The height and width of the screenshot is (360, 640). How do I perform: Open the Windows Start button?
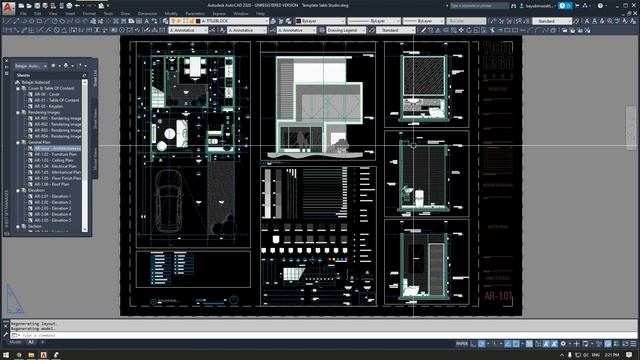(6, 355)
